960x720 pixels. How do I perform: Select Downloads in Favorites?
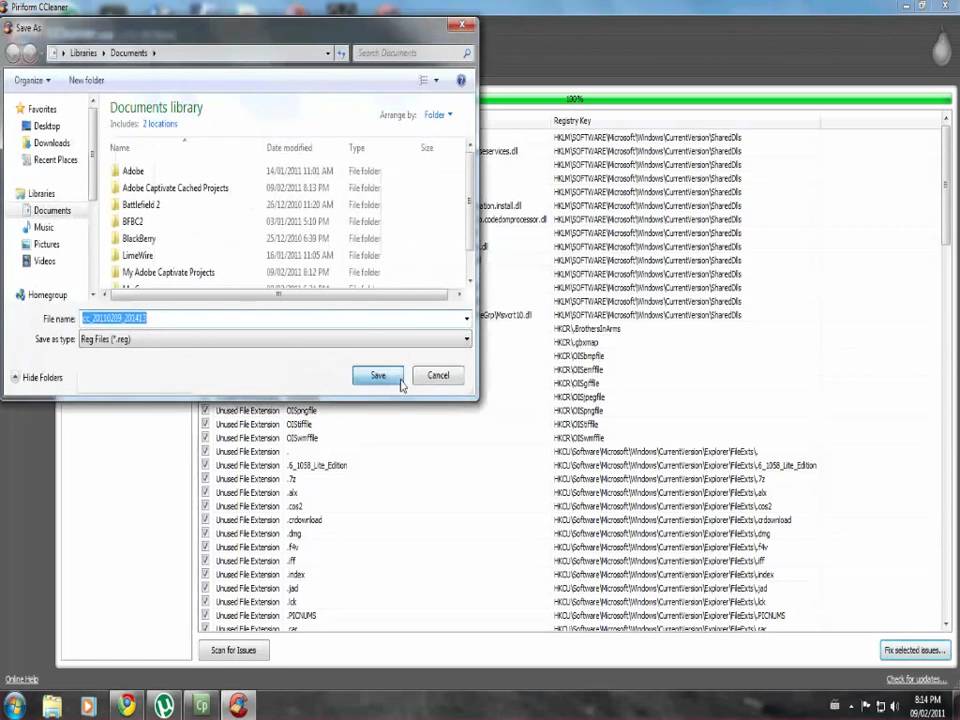(x=46, y=143)
